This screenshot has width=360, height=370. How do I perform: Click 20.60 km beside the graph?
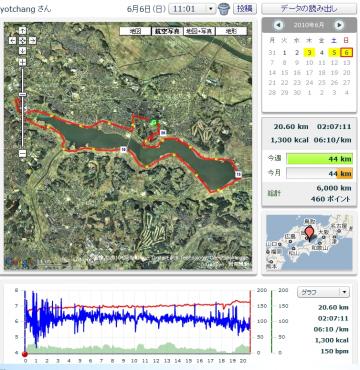[333, 307]
